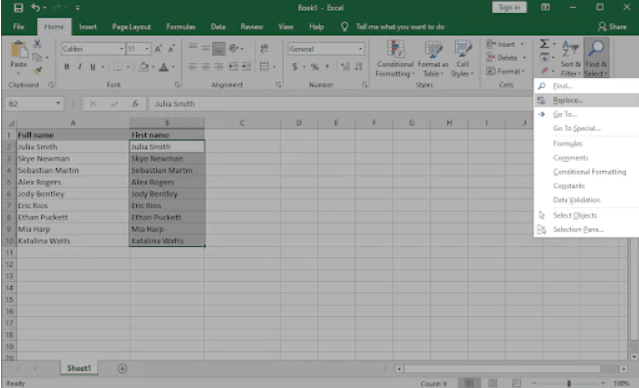Open the Format cells dropdown
639x388 pixels.
pos(506,71)
